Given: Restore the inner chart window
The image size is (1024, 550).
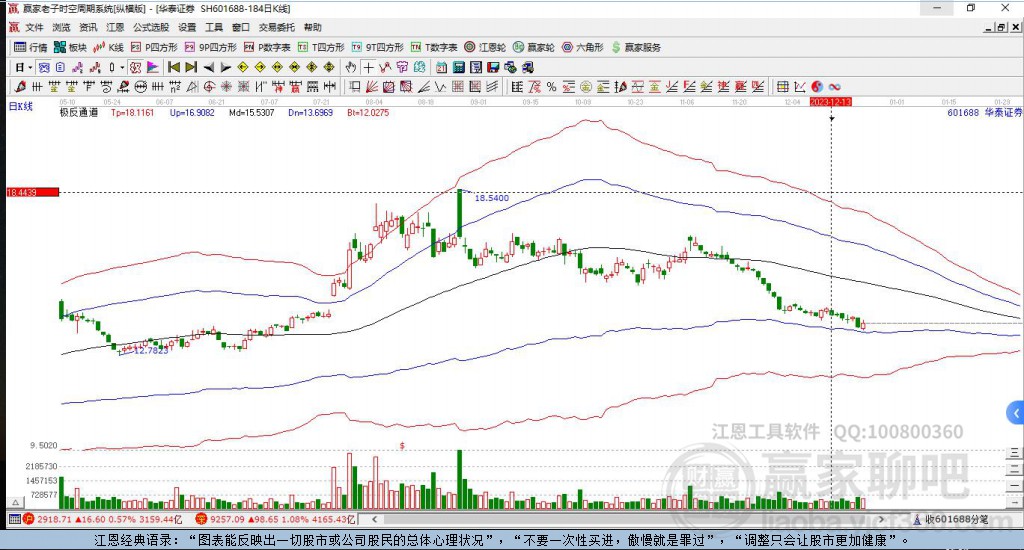Looking at the screenshot, I should click(x=1002, y=27).
